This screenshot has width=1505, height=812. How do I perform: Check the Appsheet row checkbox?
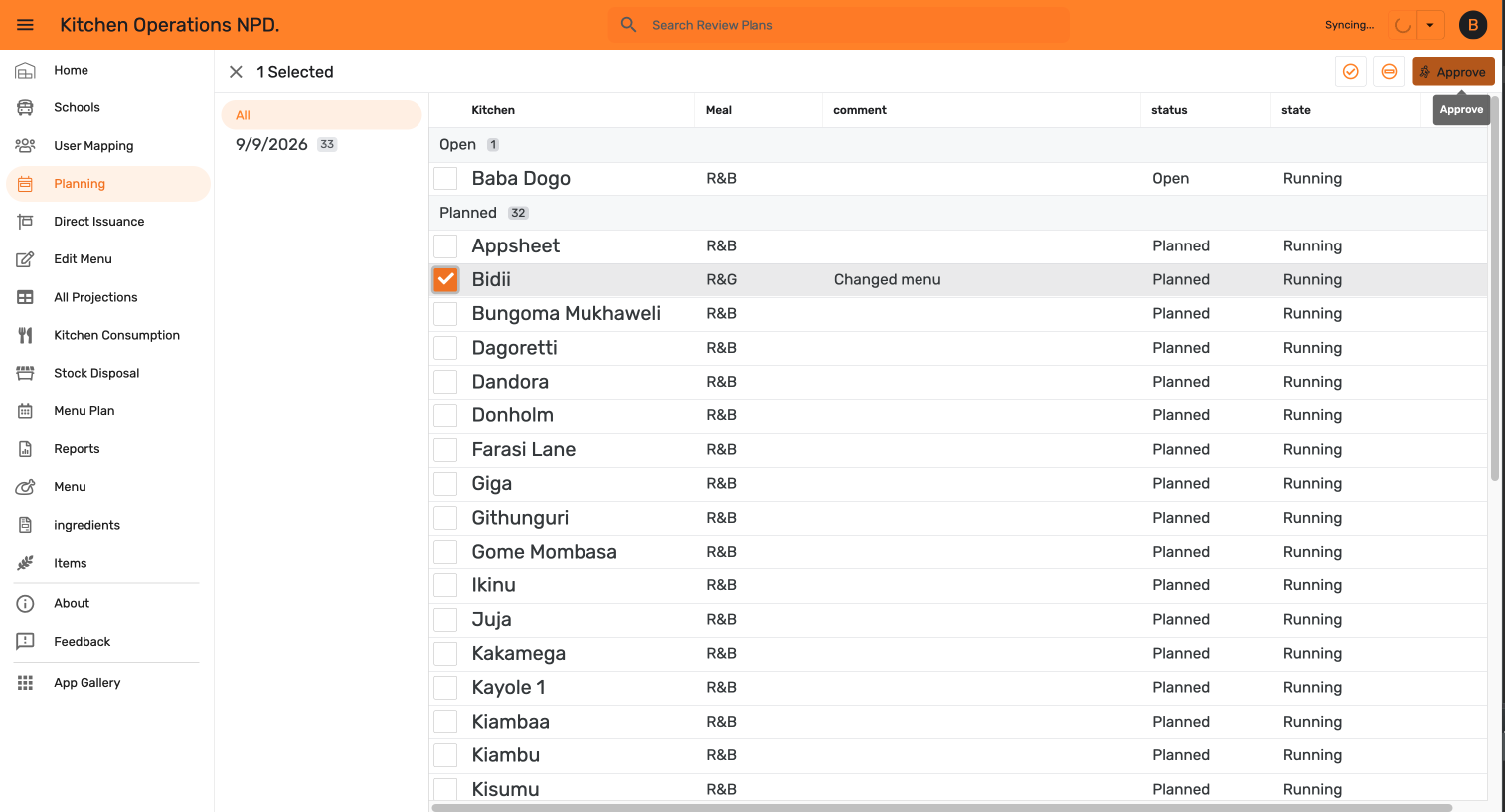(445, 245)
